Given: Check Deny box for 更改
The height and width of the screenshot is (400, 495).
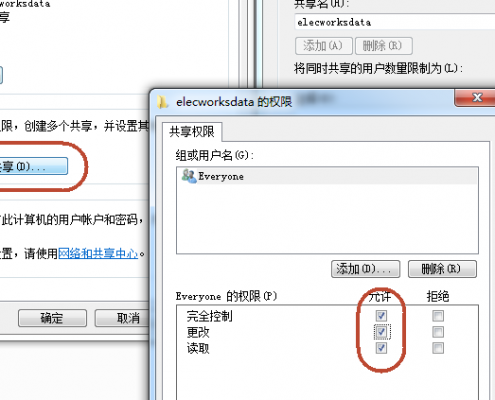Looking at the screenshot, I should tap(438, 332).
